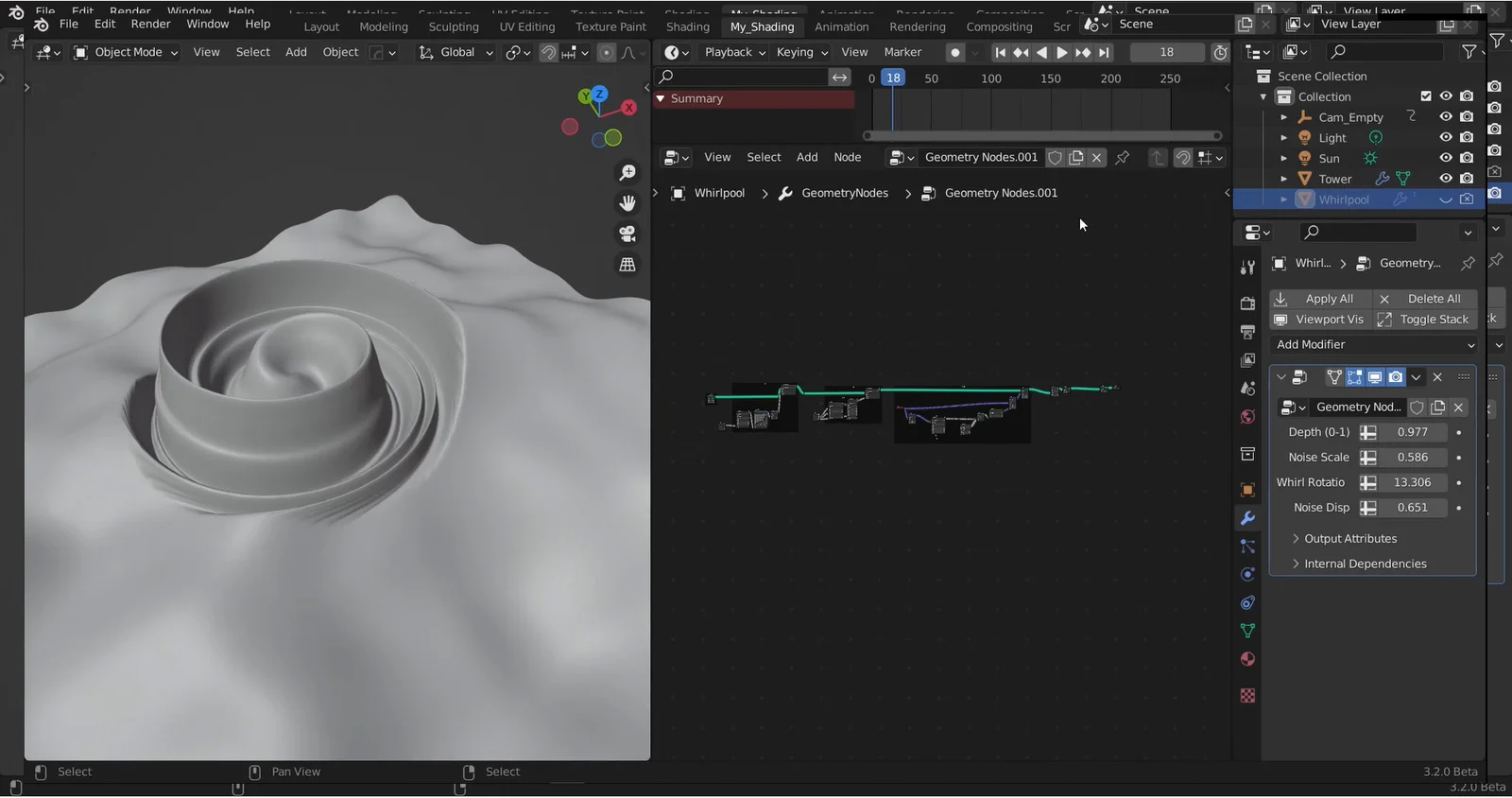Open Output properties printer icon
The width and height of the screenshot is (1512, 798).
1247,332
